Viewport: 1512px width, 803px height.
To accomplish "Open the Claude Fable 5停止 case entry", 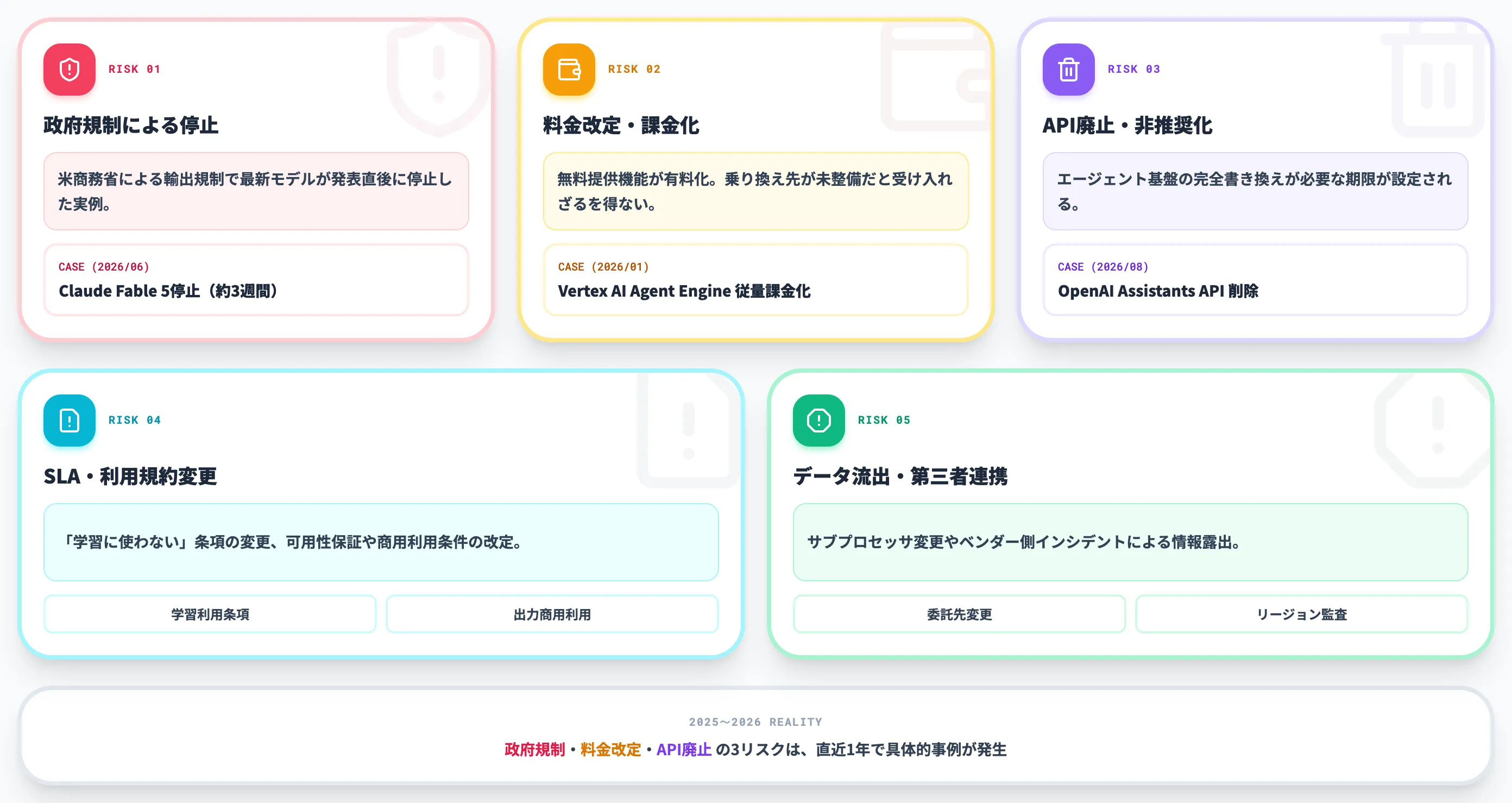I will [256, 280].
